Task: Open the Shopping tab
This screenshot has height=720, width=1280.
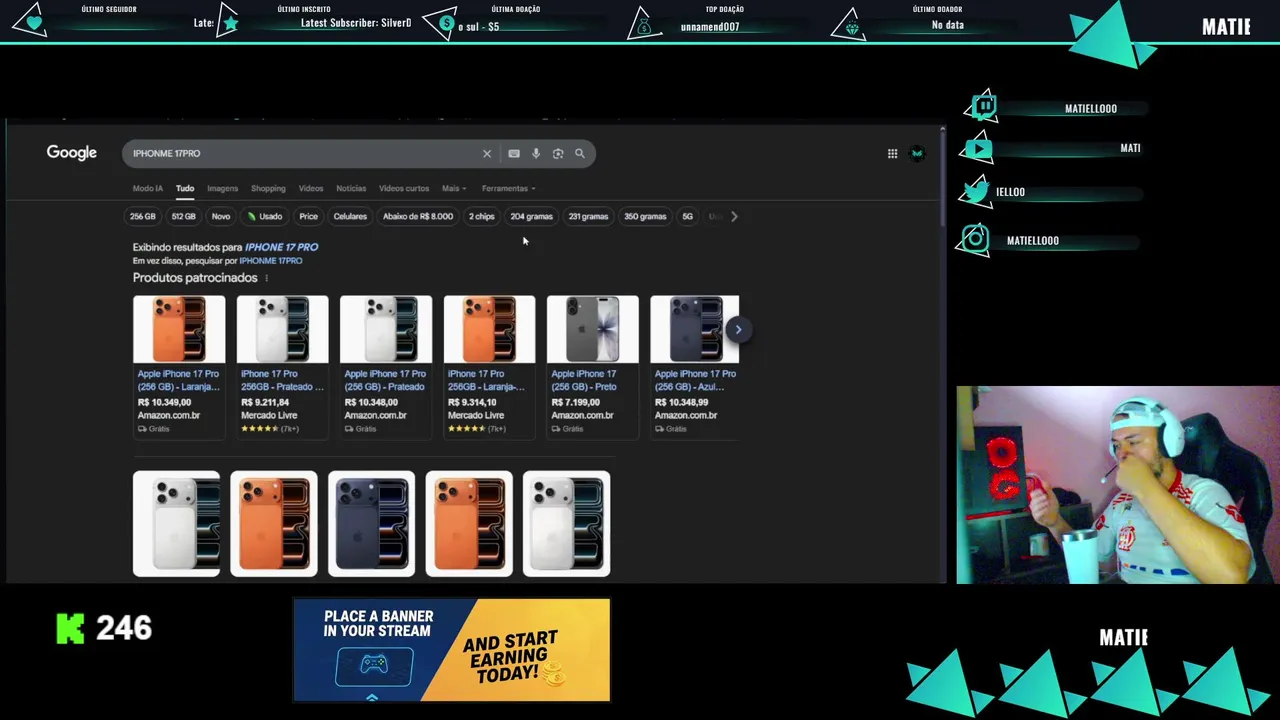Action: (268, 189)
